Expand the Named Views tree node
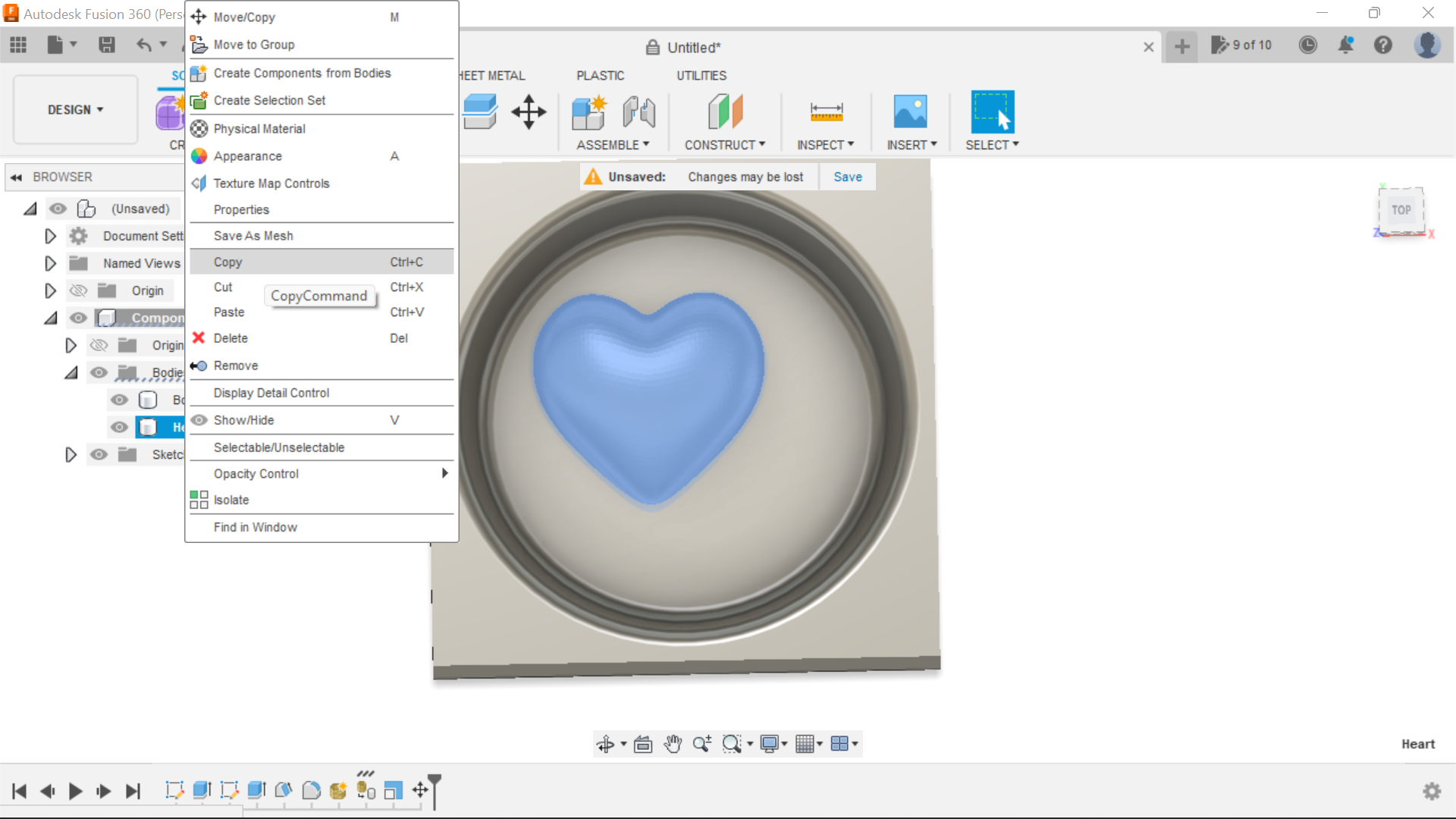Screen dimensions: 1456x819 coord(50,263)
